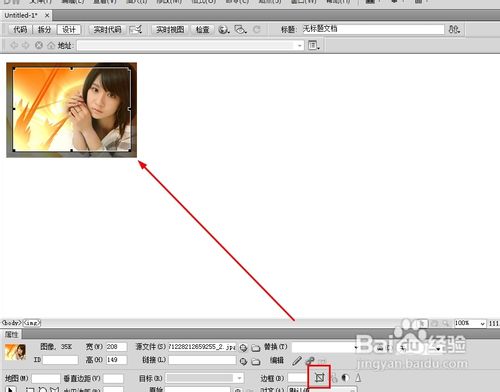Expand the 地址 address dropdown
This screenshot has height=392, width=500.
coord(300,45)
